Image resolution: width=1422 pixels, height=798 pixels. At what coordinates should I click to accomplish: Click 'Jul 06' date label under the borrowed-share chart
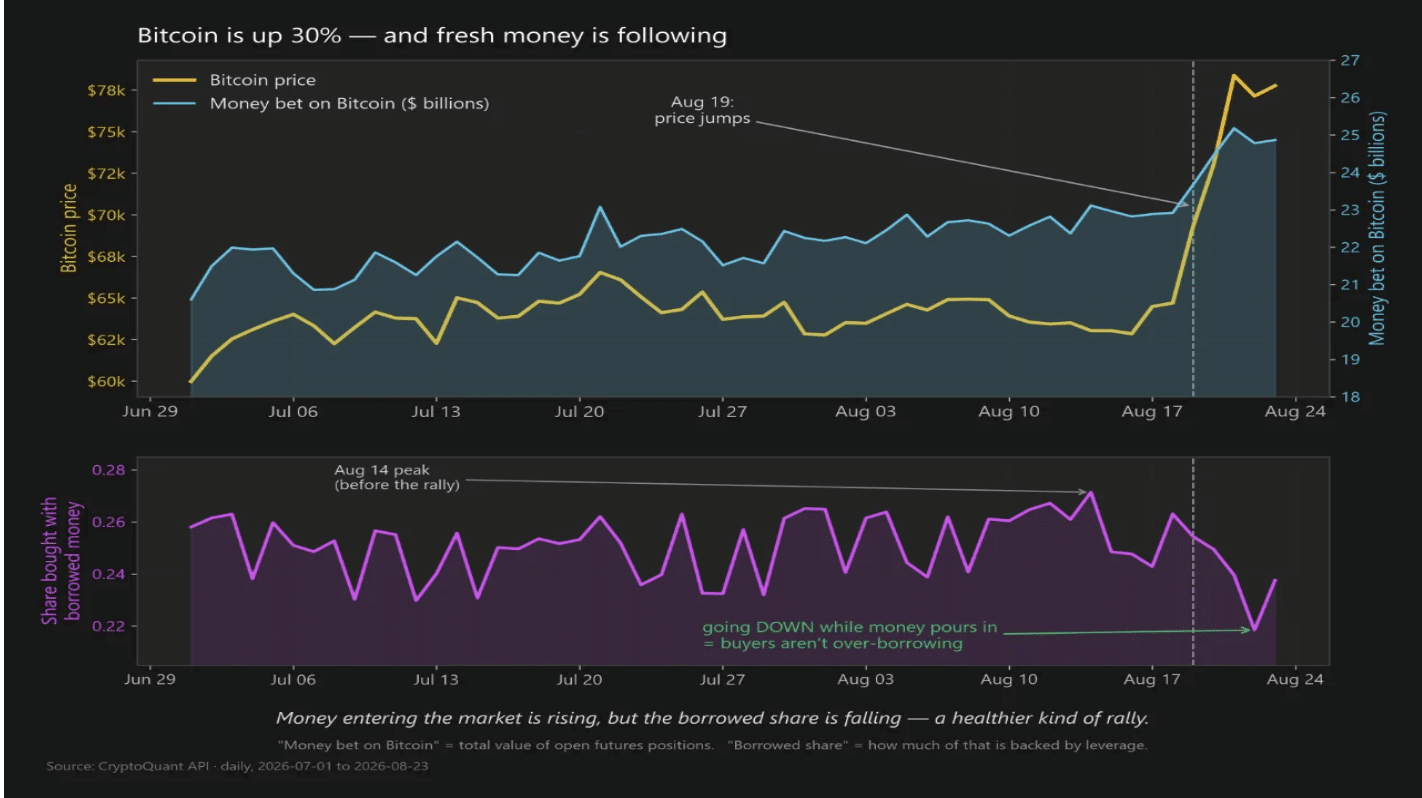click(293, 680)
